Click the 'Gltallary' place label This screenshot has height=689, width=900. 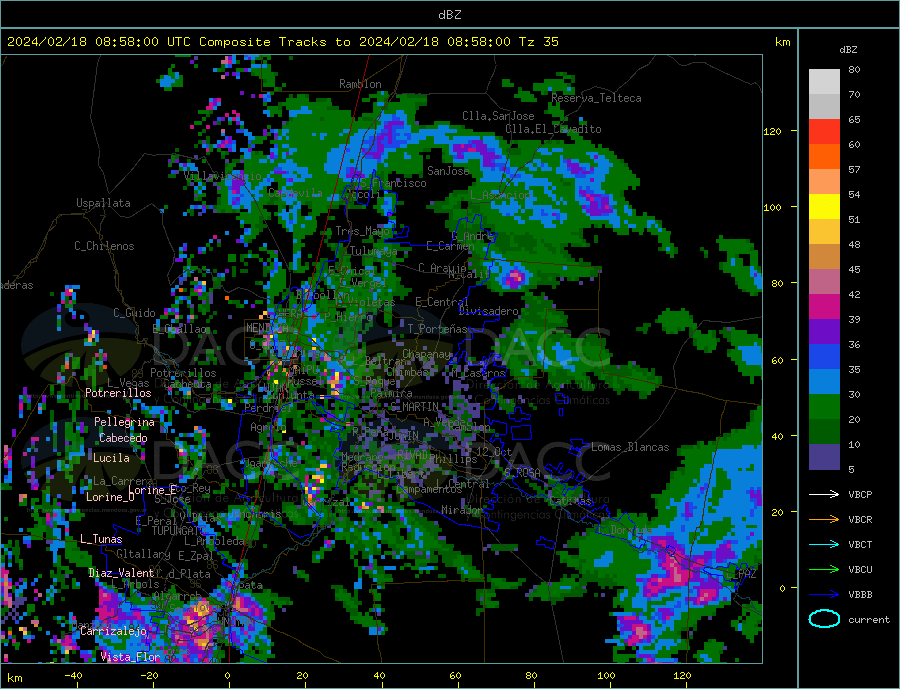point(143,554)
